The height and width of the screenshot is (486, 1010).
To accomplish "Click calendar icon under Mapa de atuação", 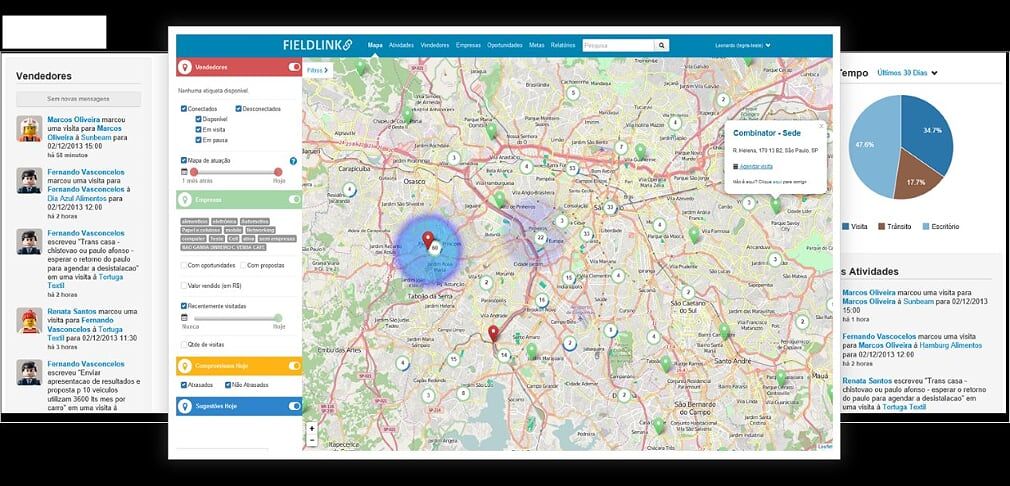I will click(x=184, y=172).
